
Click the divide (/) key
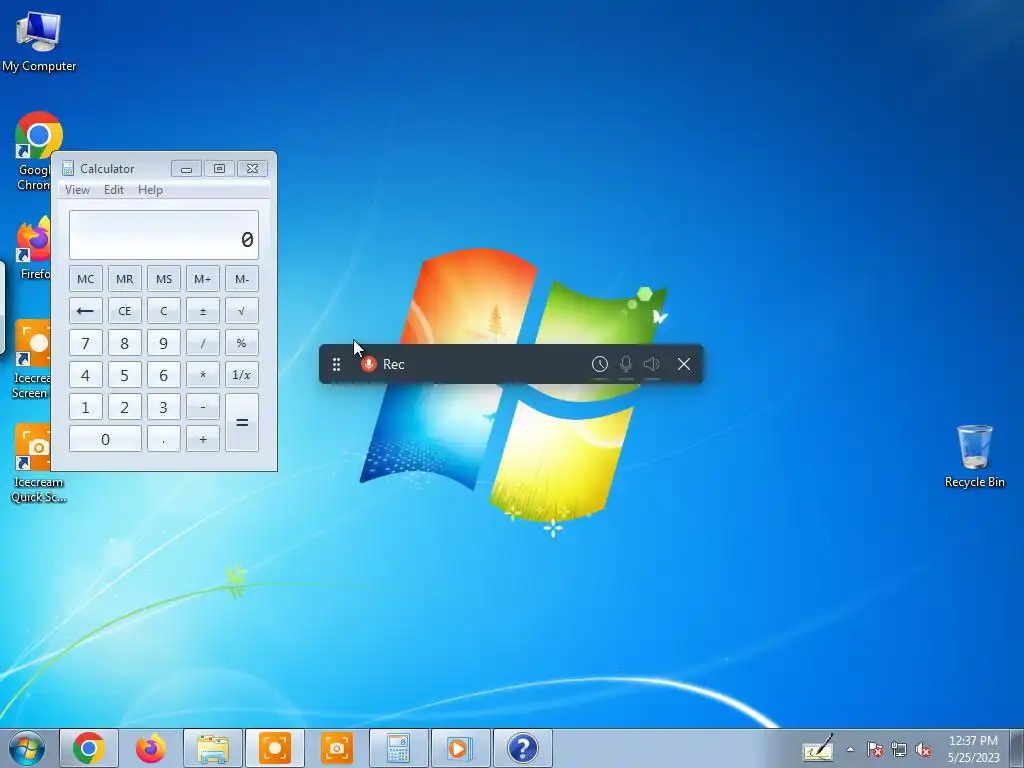[202, 343]
